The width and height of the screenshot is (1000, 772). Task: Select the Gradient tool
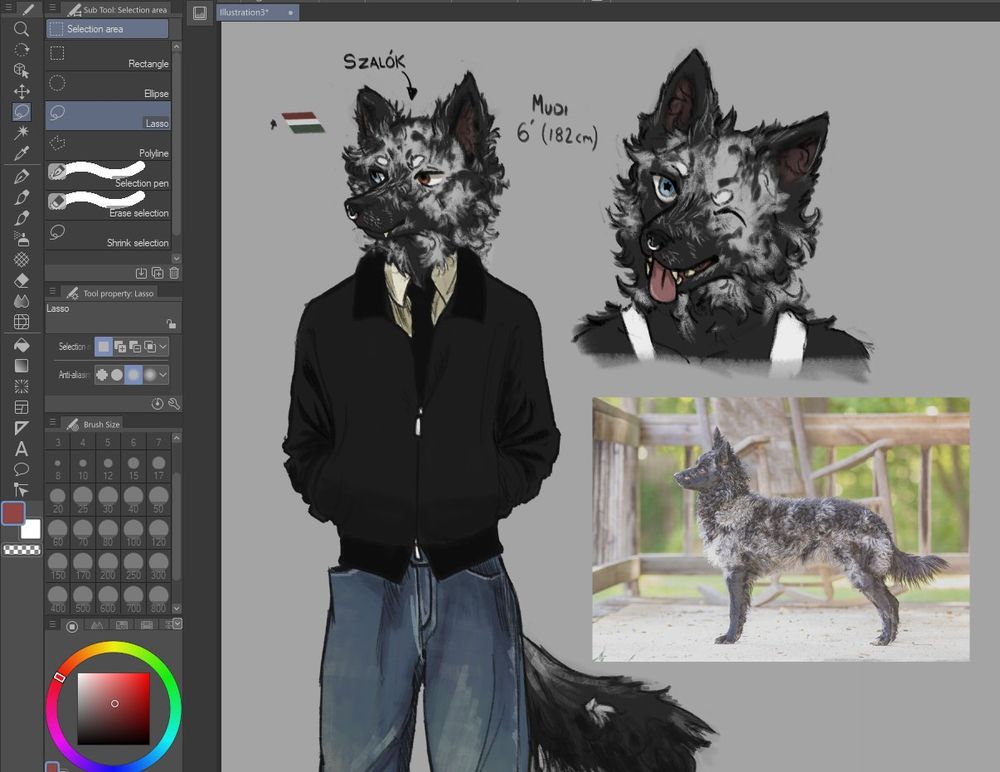(21, 366)
